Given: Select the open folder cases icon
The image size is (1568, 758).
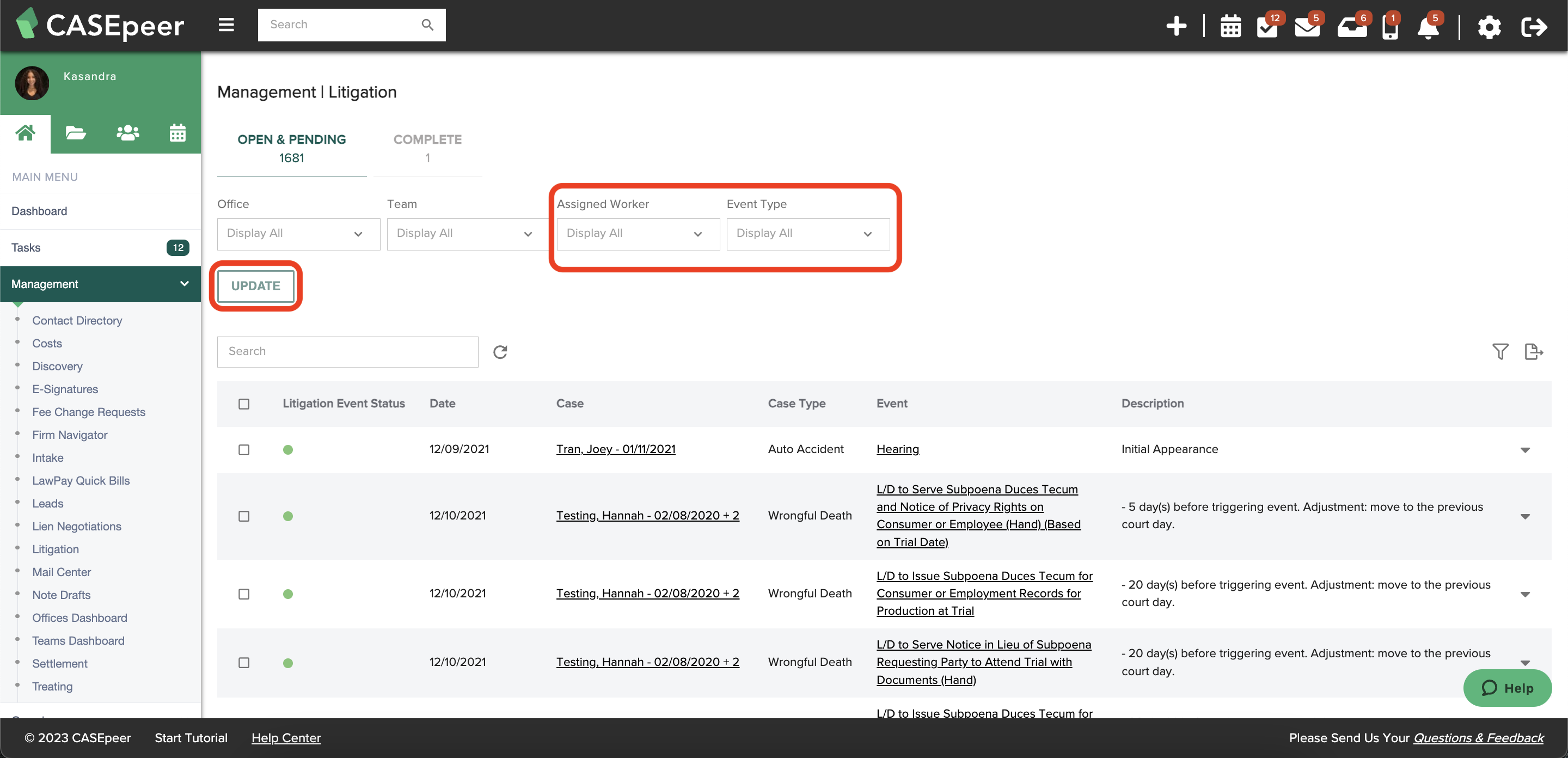Looking at the screenshot, I should (76, 133).
